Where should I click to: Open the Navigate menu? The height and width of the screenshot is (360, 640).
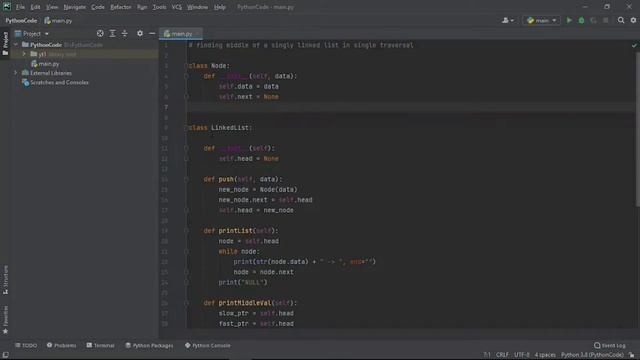pyautogui.click(x=75, y=7)
